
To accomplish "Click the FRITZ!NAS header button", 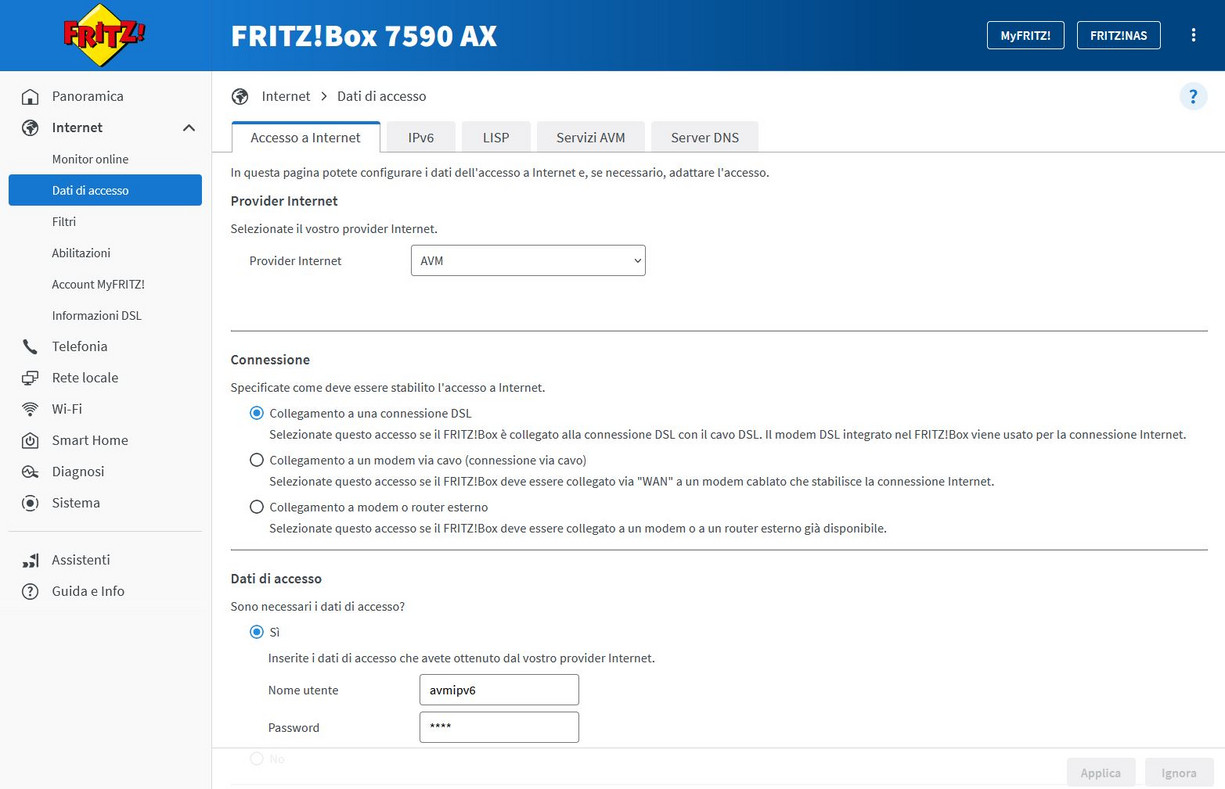I will 1118,35.
